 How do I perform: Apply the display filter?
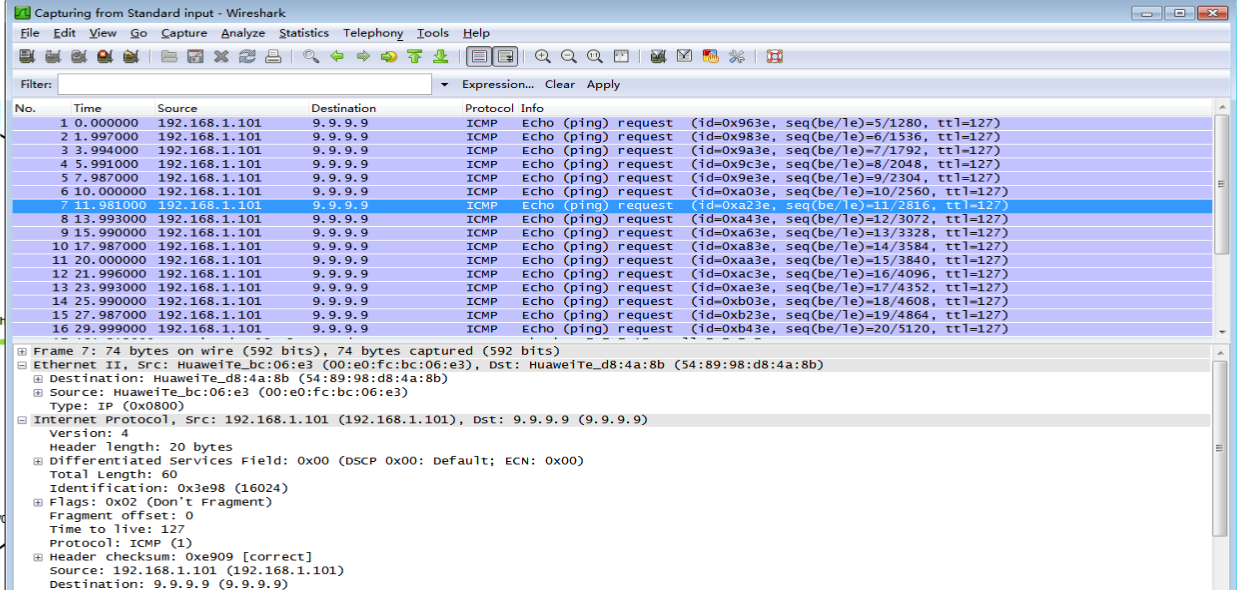[603, 85]
